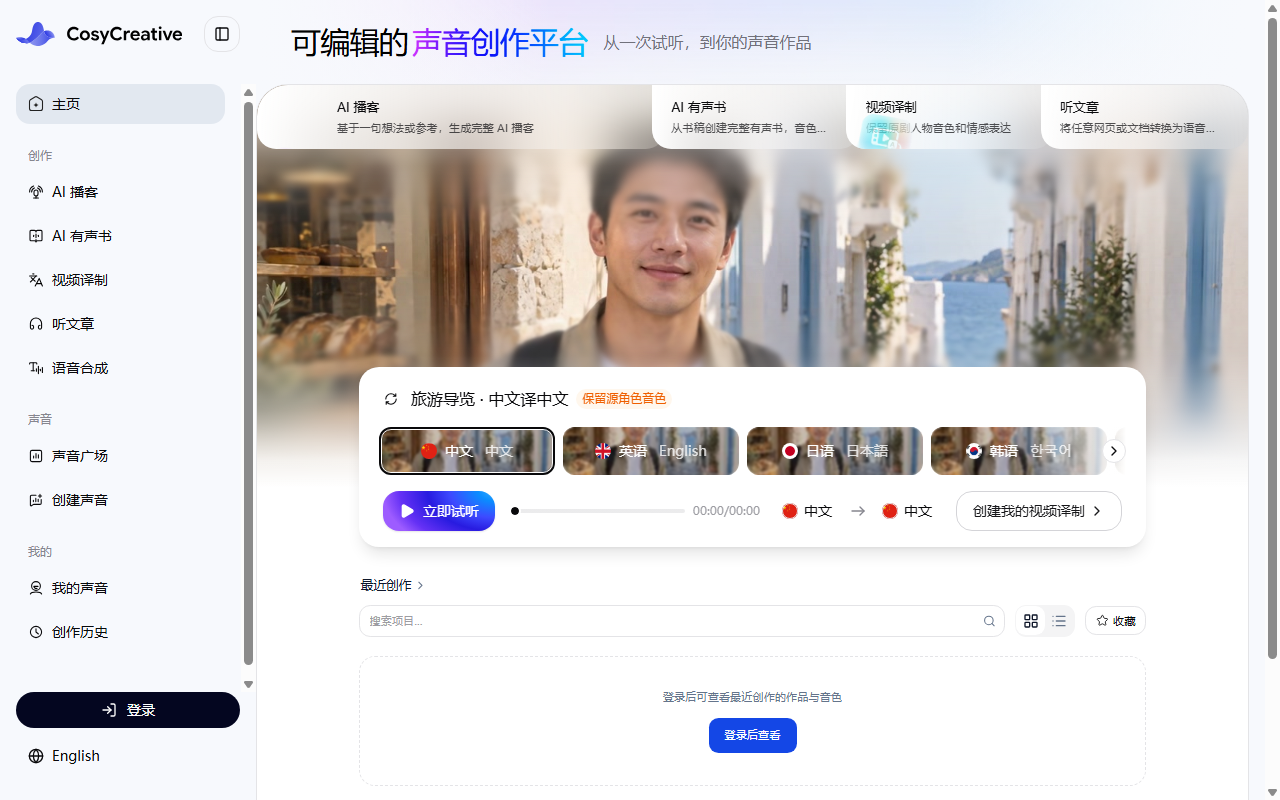
Task: Click the globe icon beside English
Action: click(36, 756)
